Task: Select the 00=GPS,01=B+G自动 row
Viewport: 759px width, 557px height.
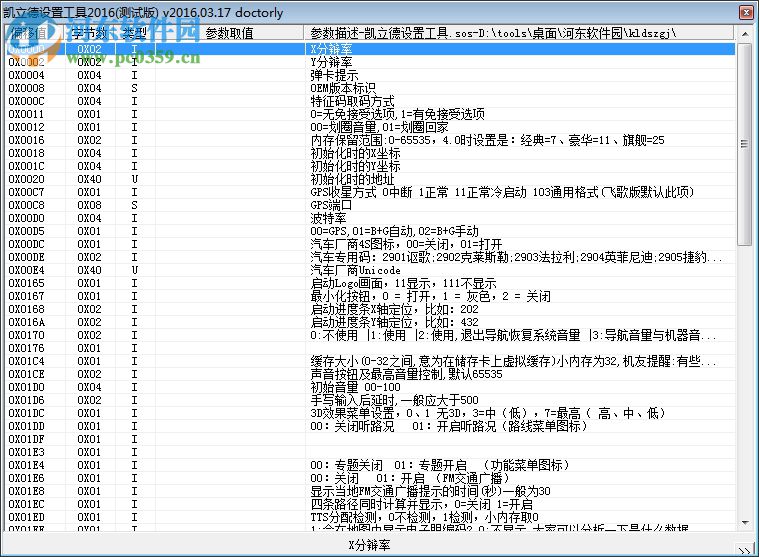Action: click(x=371, y=231)
